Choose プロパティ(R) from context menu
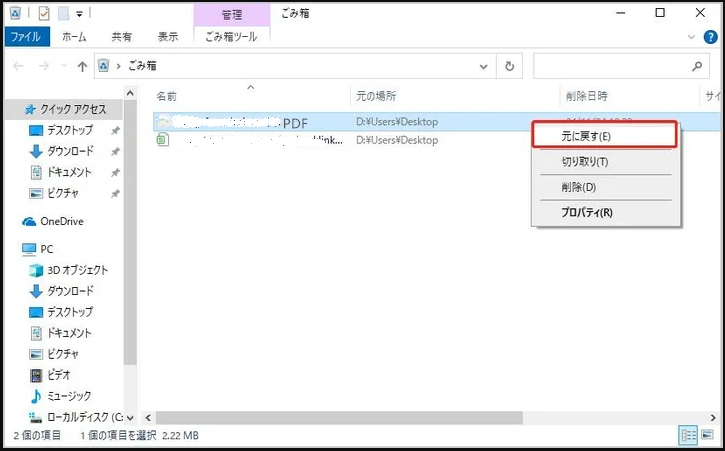 pyautogui.click(x=606, y=212)
